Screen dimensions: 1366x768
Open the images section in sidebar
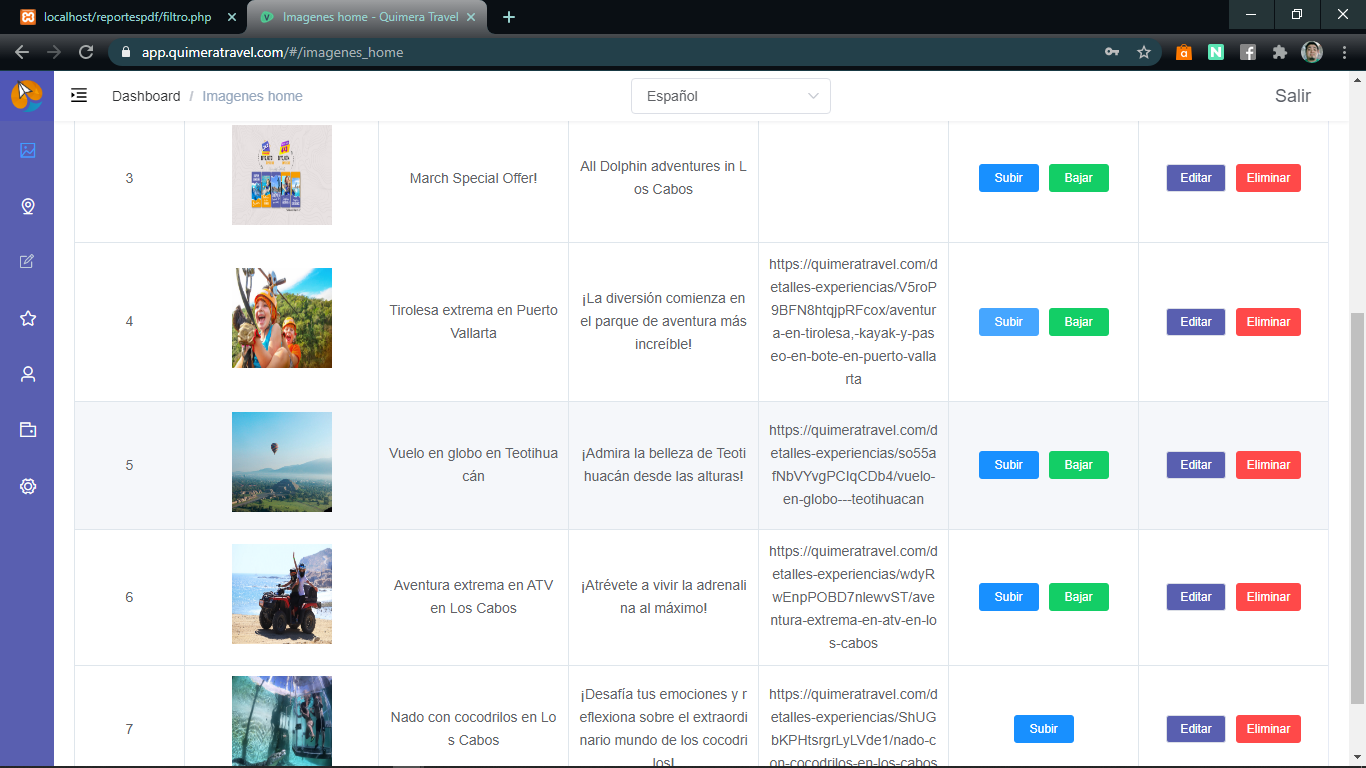tap(27, 150)
